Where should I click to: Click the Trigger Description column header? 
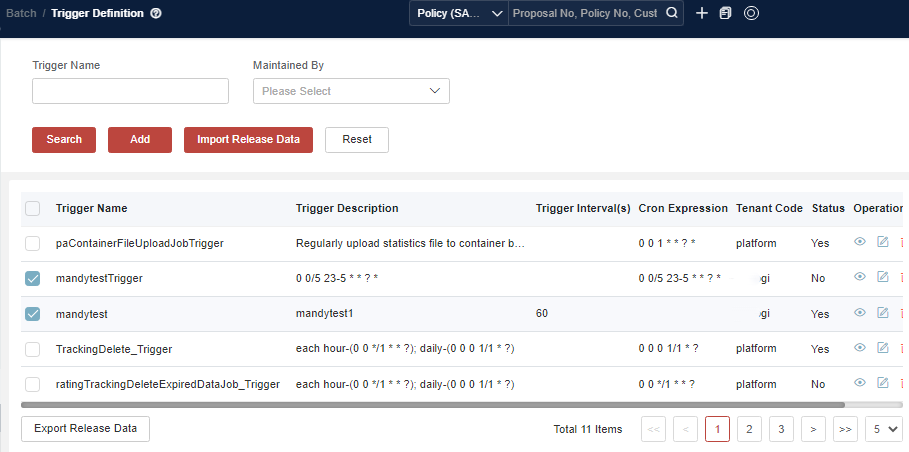tap(347, 208)
